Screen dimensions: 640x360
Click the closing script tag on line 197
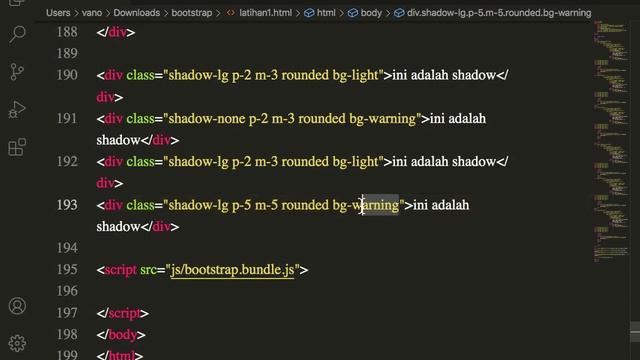122,313
